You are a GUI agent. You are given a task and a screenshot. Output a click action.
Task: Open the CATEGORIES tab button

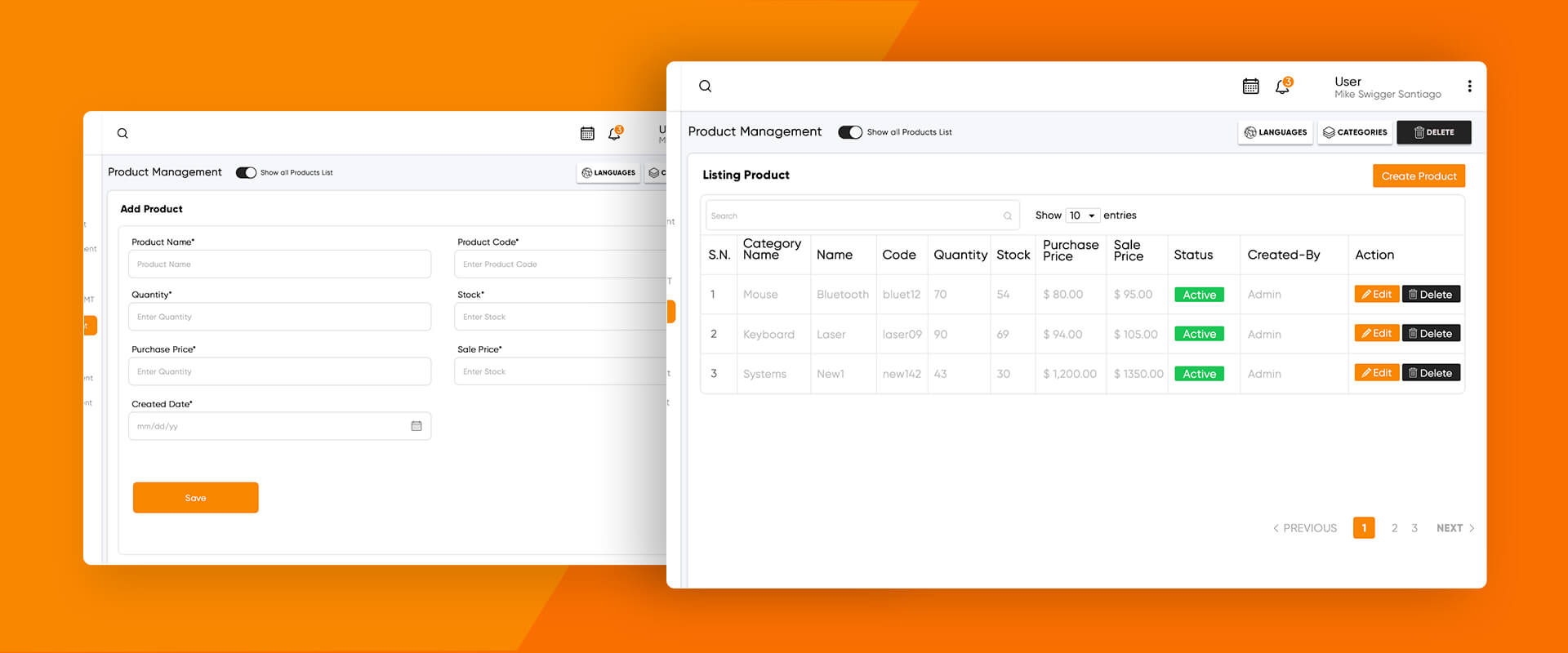click(x=1355, y=132)
